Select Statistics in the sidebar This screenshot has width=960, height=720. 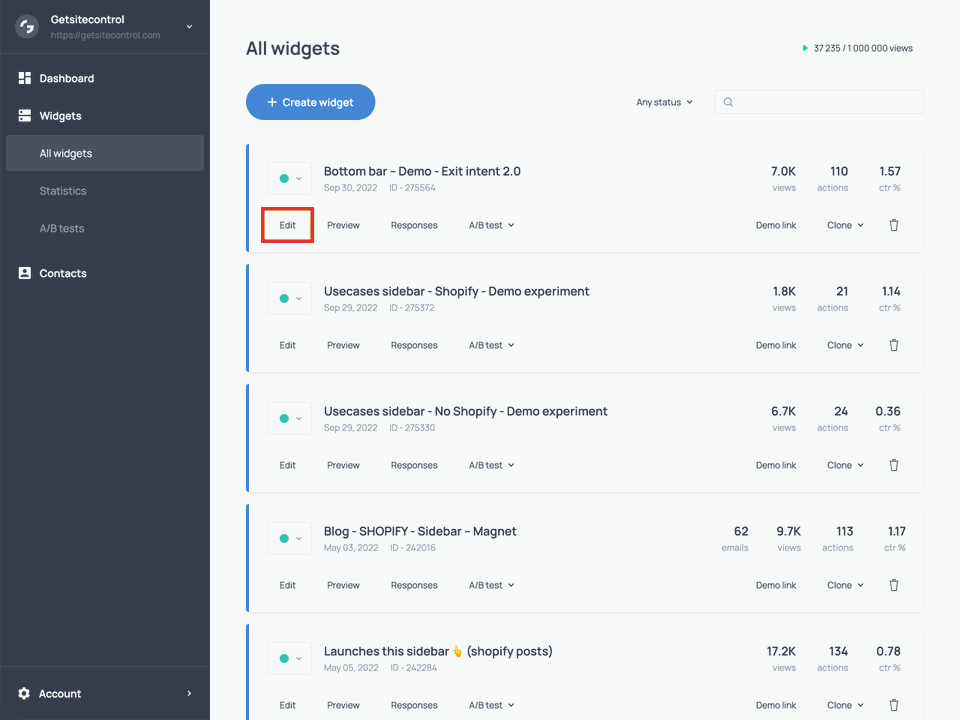pos(62,190)
